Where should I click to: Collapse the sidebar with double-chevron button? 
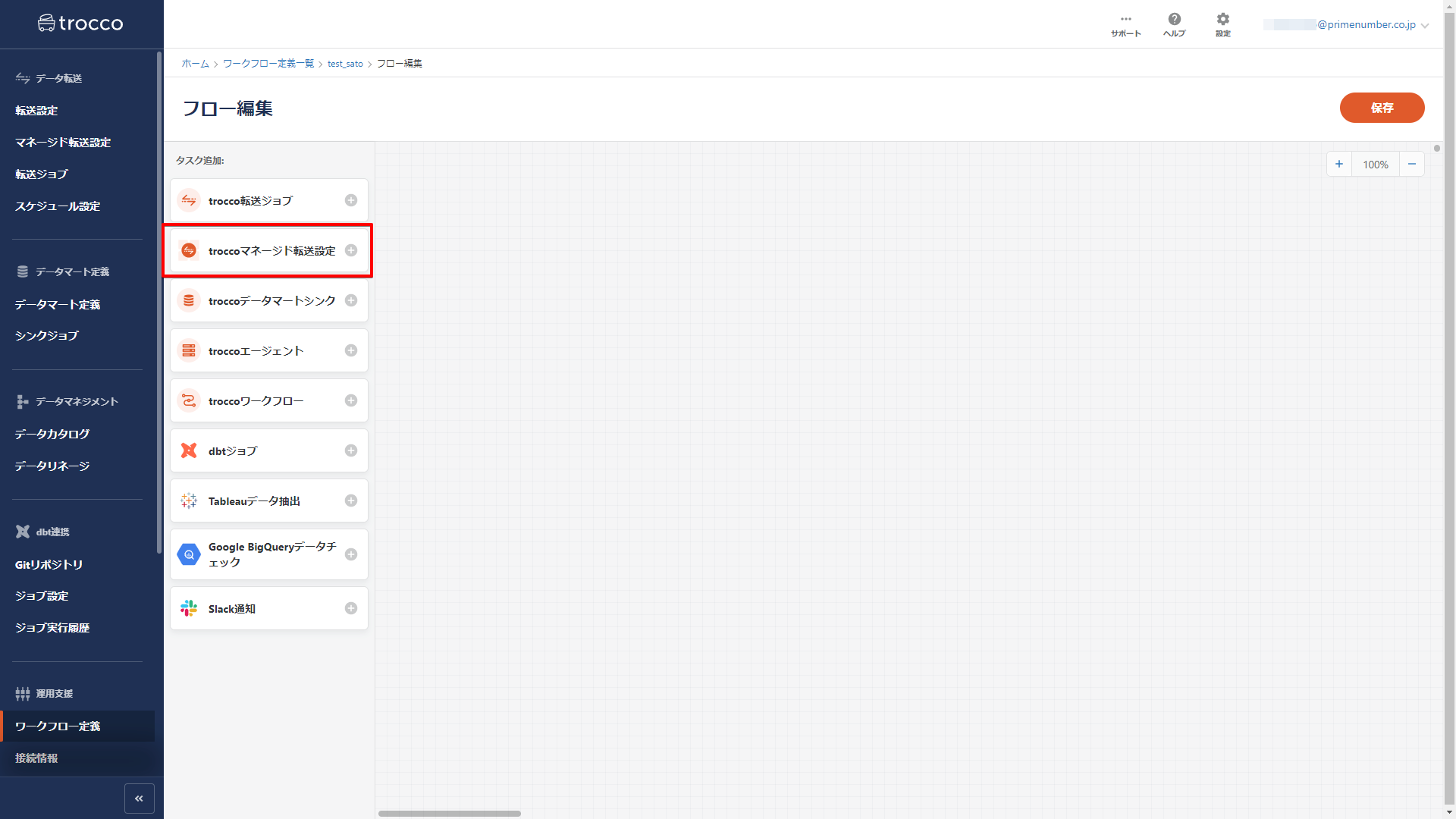pyautogui.click(x=140, y=799)
